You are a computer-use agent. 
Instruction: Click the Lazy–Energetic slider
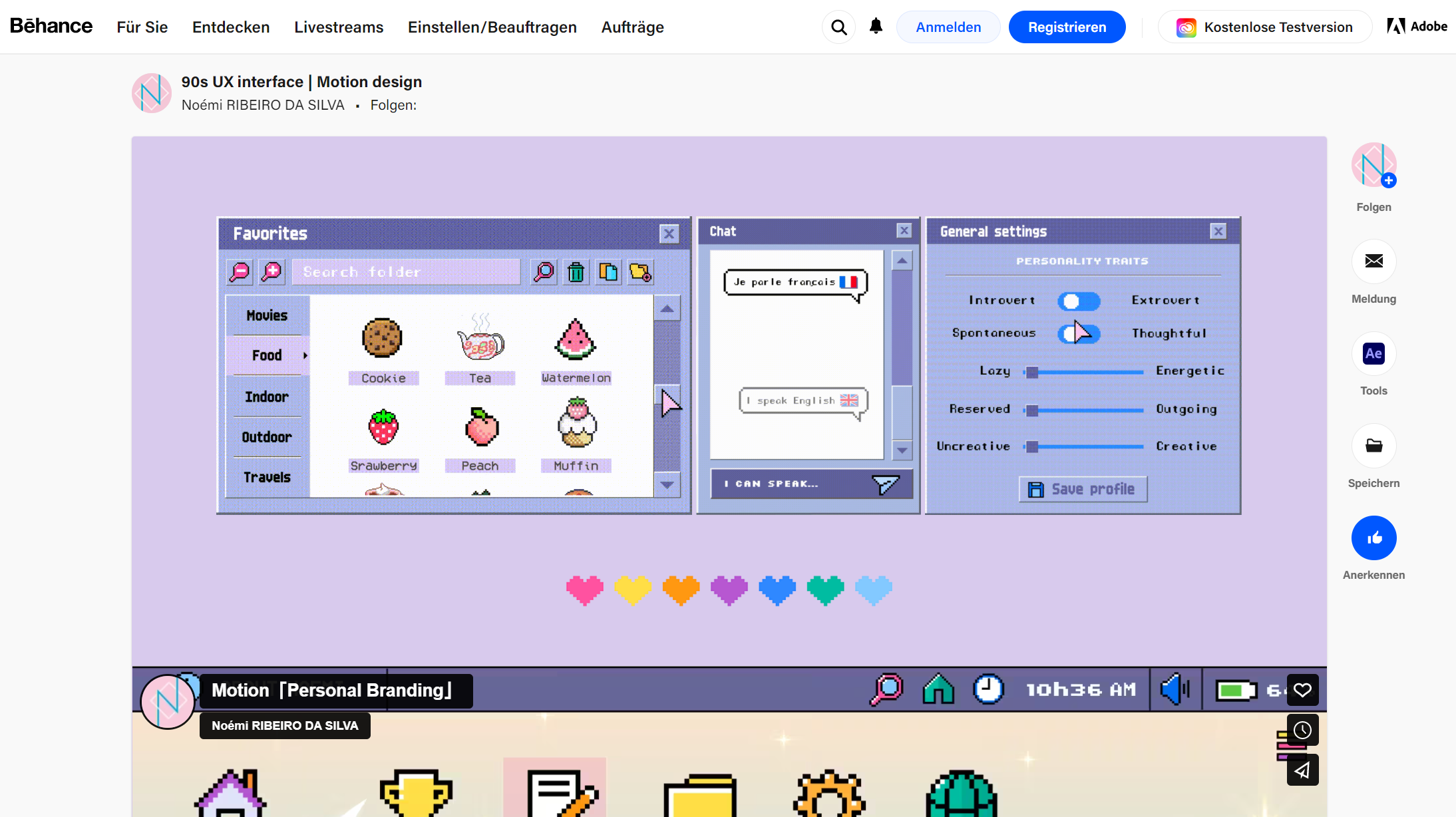pyautogui.click(x=1085, y=372)
